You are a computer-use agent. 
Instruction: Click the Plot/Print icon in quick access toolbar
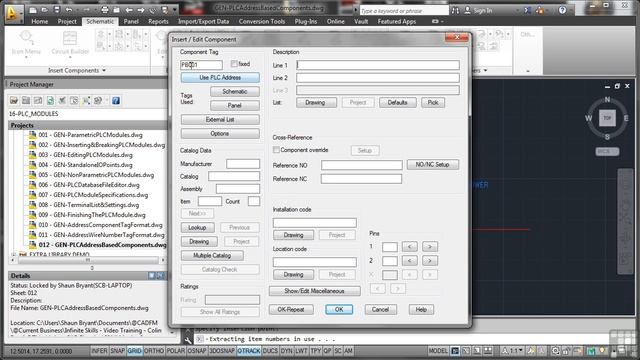(x=105, y=10)
